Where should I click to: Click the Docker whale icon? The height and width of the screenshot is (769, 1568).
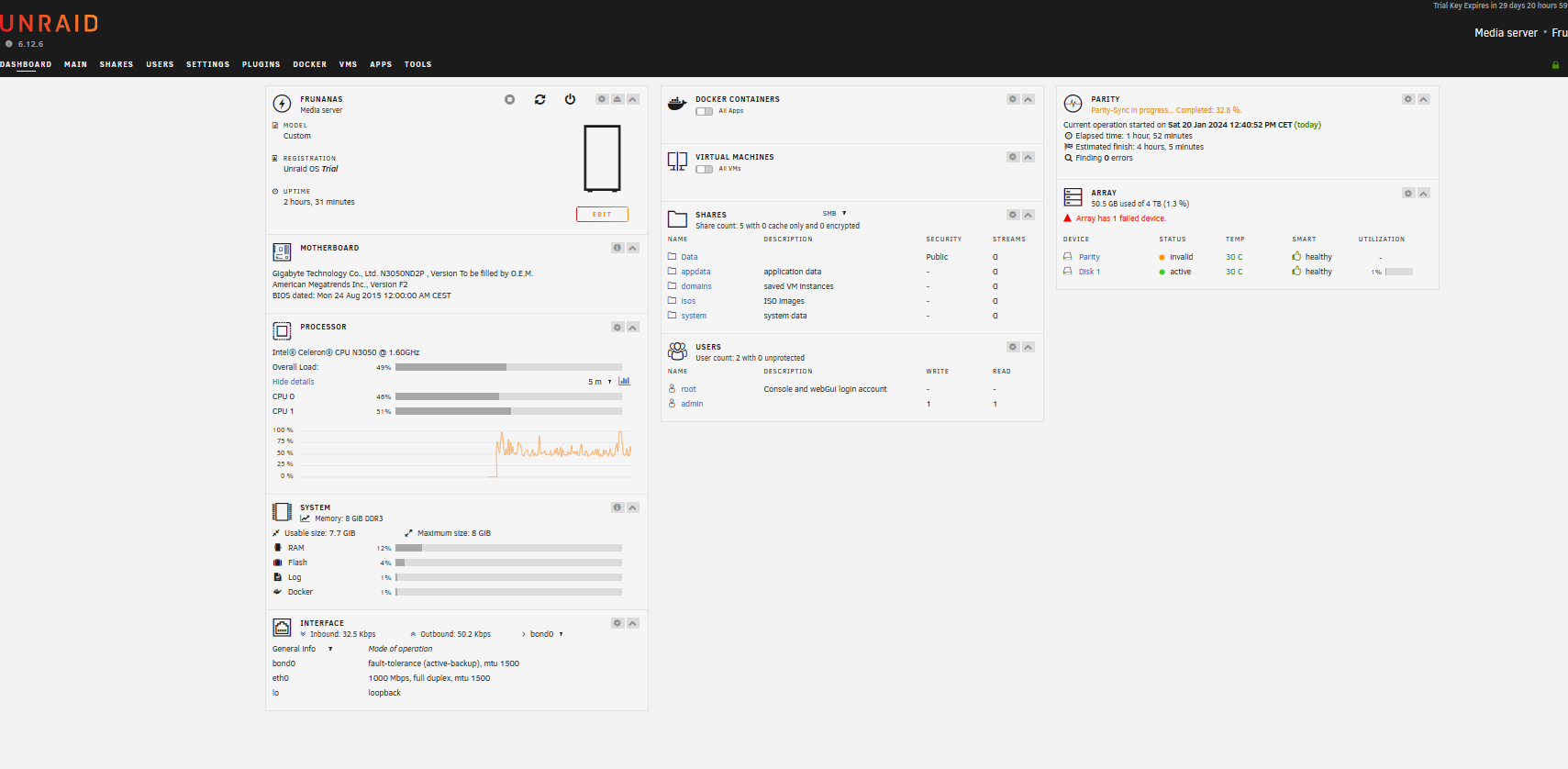(x=677, y=104)
